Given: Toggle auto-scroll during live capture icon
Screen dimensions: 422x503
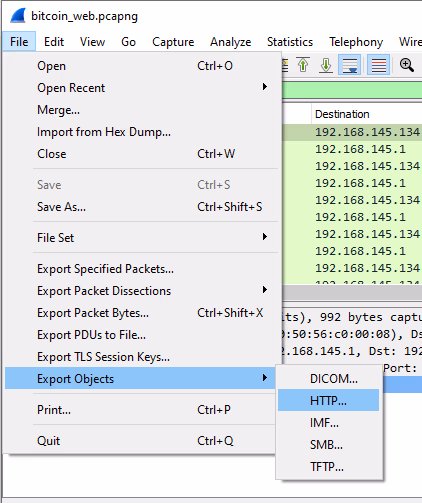Looking at the screenshot, I should 350,65.
